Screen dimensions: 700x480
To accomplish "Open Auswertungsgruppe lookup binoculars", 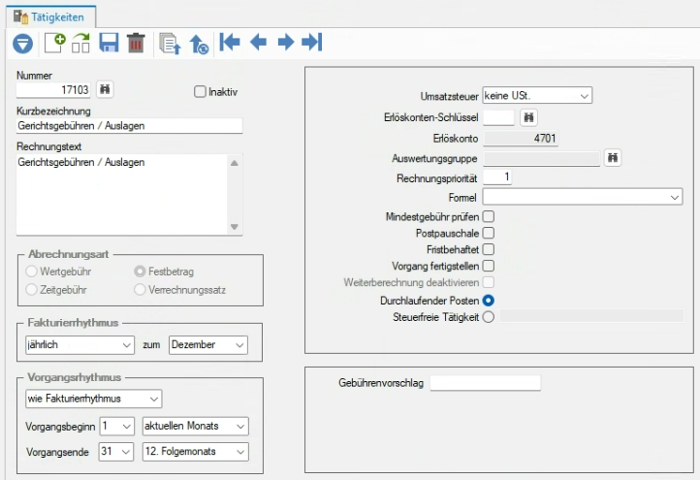I will coord(612,158).
